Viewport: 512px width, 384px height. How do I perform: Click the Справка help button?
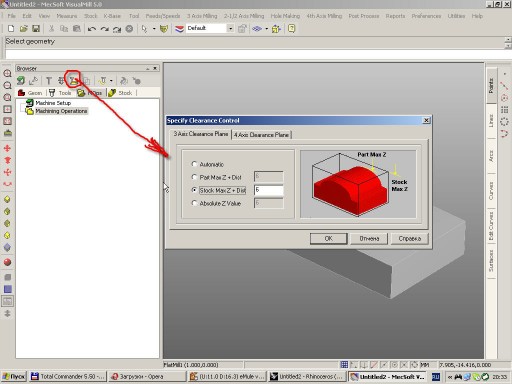click(x=409, y=239)
